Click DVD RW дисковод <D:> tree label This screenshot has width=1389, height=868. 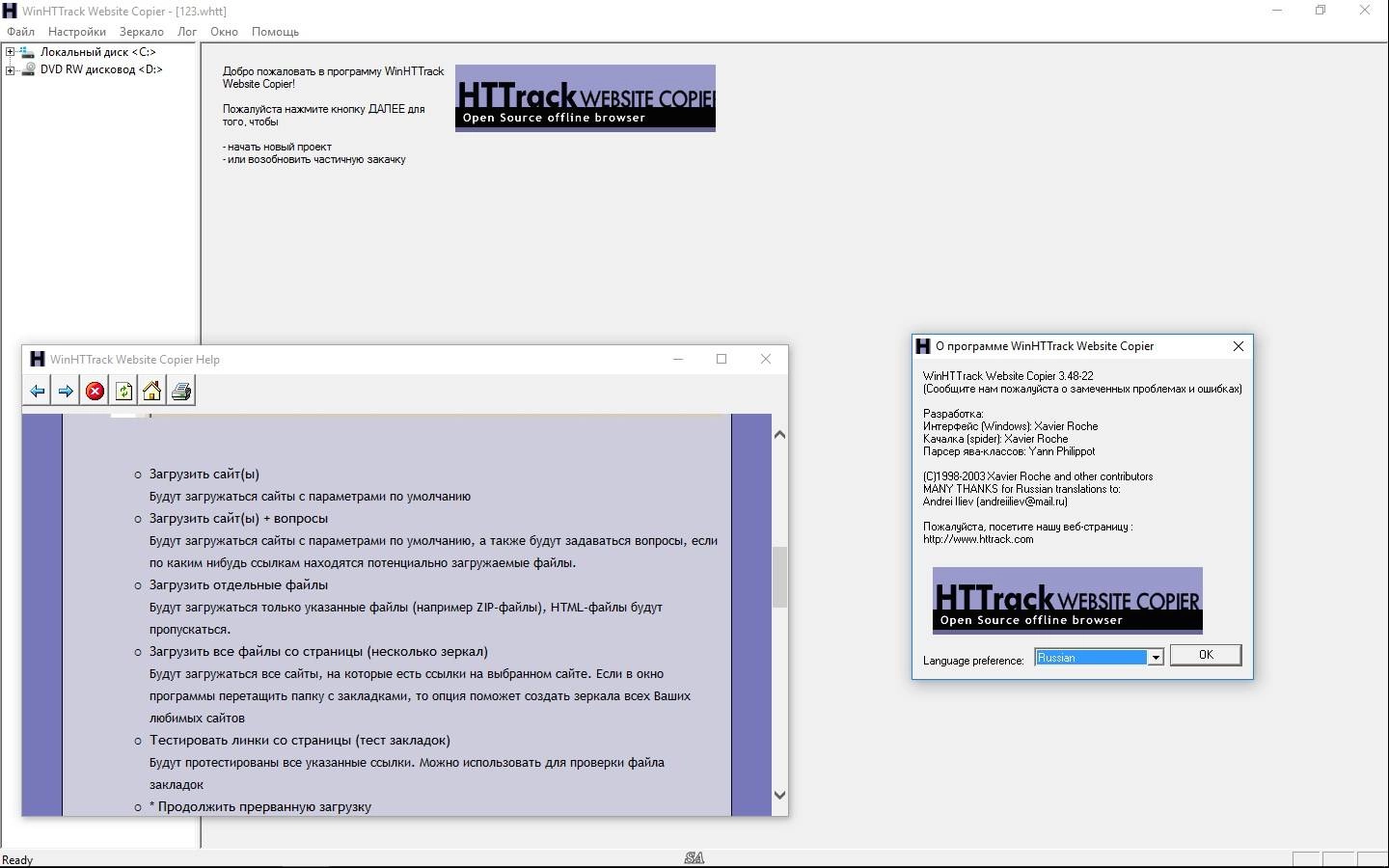pyautogui.click(x=101, y=69)
